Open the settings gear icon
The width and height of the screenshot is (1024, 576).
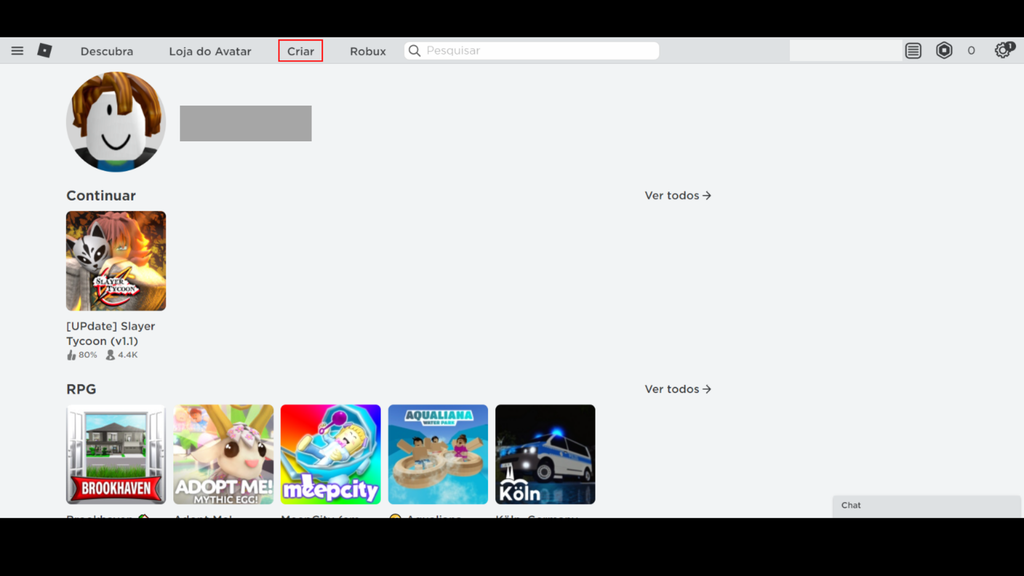click(x=1003, y=50)
